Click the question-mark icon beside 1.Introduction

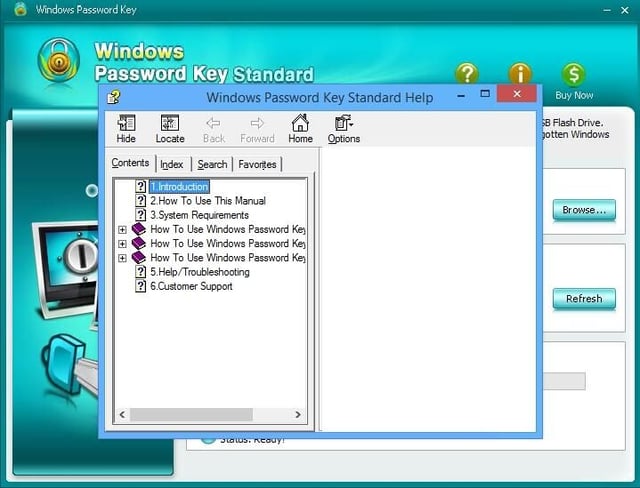[x=140, y=186]
